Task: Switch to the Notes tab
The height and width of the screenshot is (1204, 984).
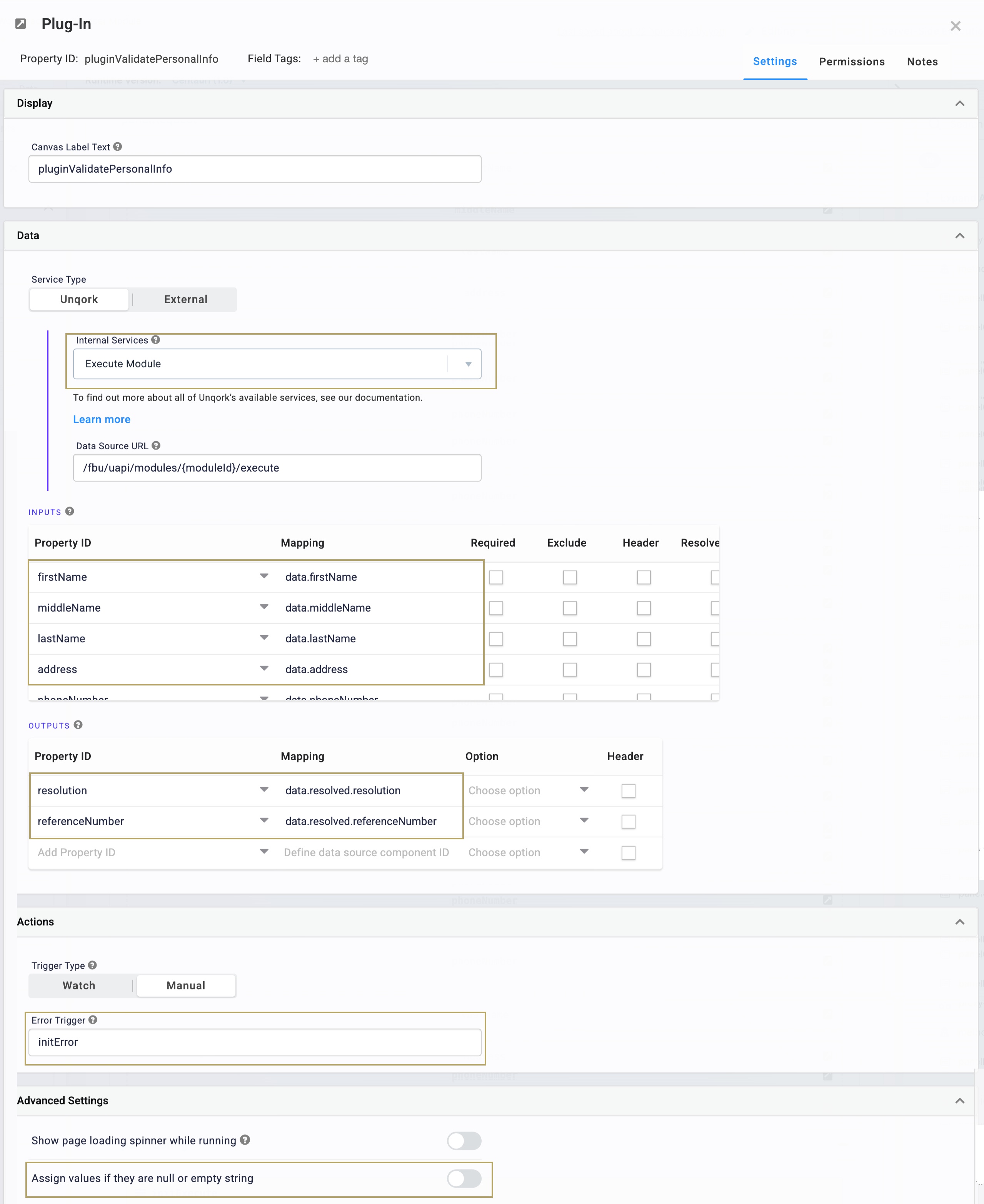Action: click(922, 61)
